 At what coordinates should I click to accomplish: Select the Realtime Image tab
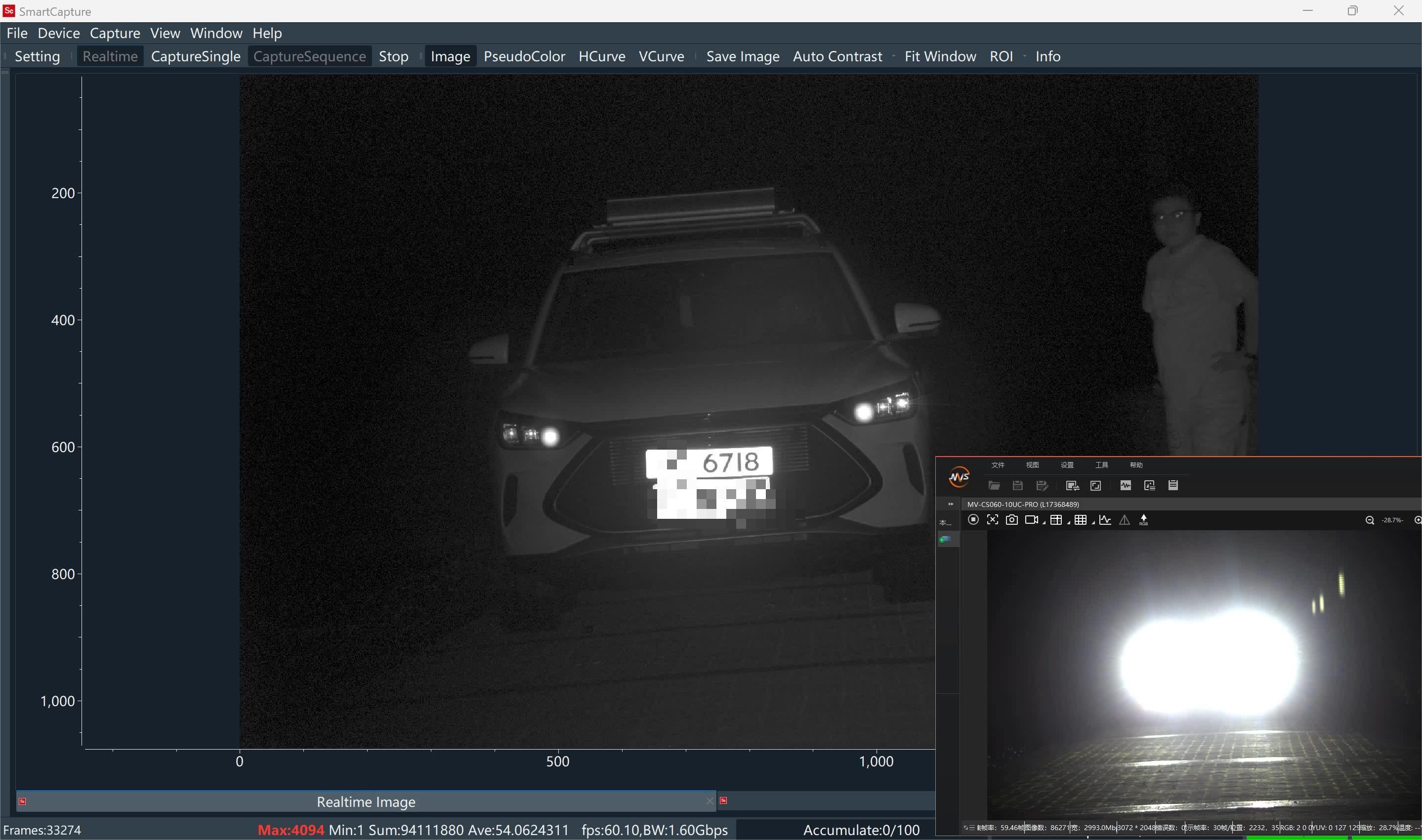(x=366, y=801)
